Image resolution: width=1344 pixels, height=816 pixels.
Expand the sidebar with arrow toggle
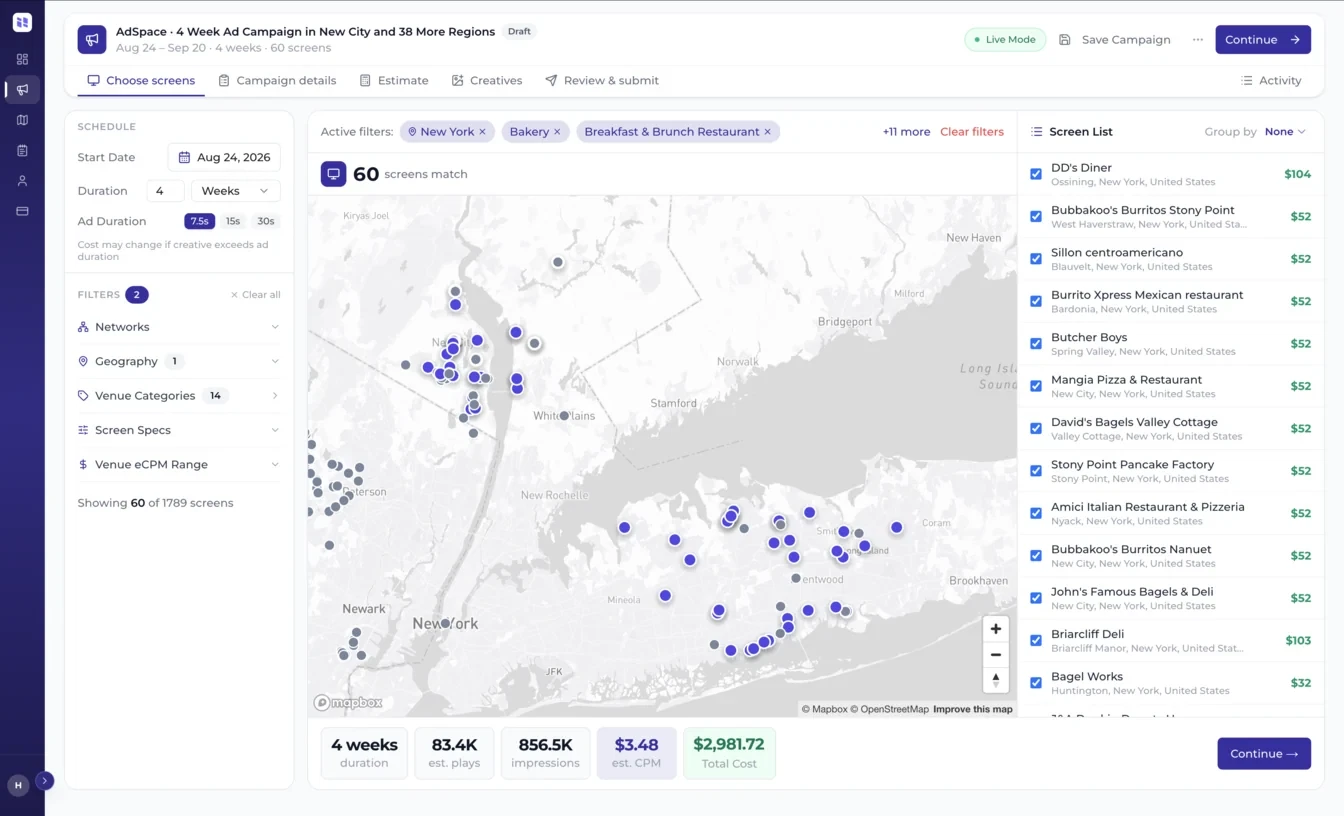tap(45, 780)
